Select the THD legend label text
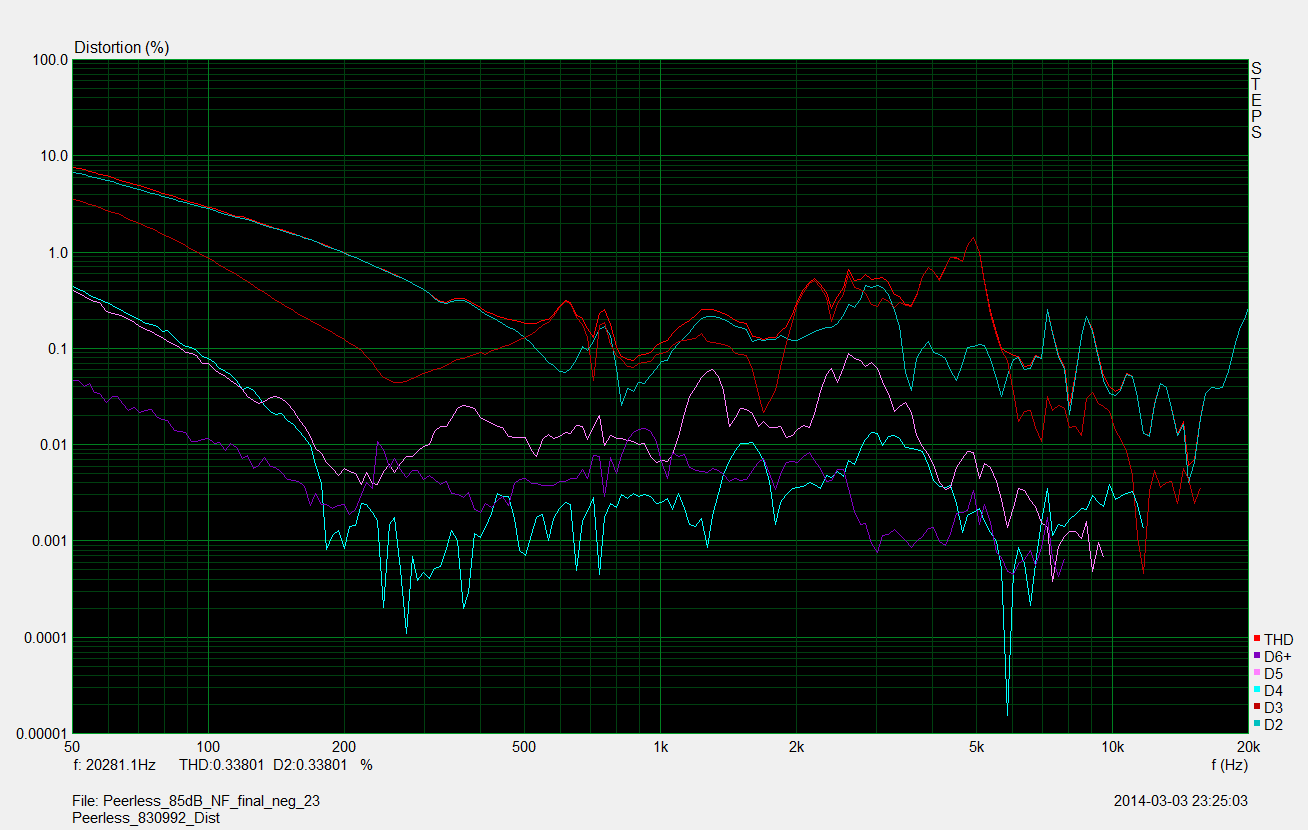The height and width of the screenshot is (830, 1308). click(1278, 640)
